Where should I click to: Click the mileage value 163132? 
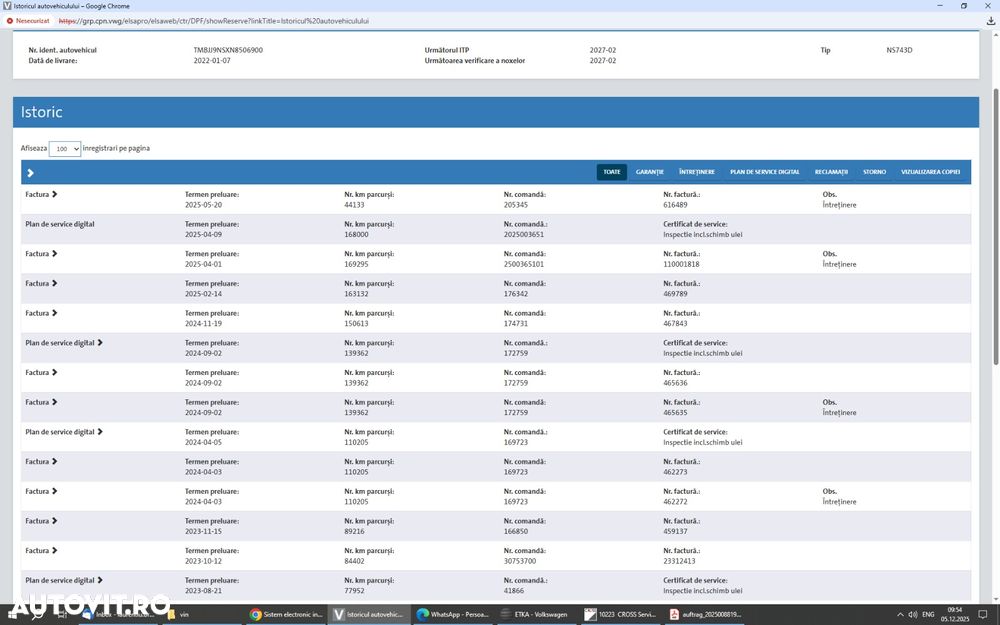[357, 294]
